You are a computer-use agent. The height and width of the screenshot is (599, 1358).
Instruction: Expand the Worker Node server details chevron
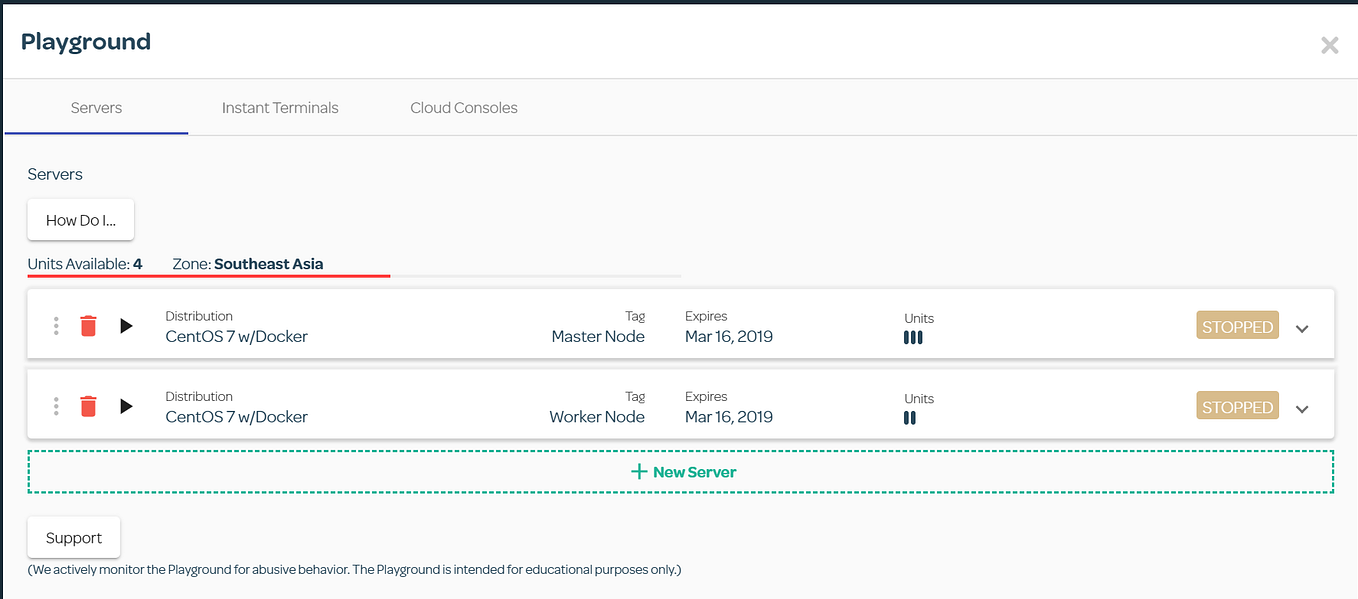click(x=1302, y=408)
